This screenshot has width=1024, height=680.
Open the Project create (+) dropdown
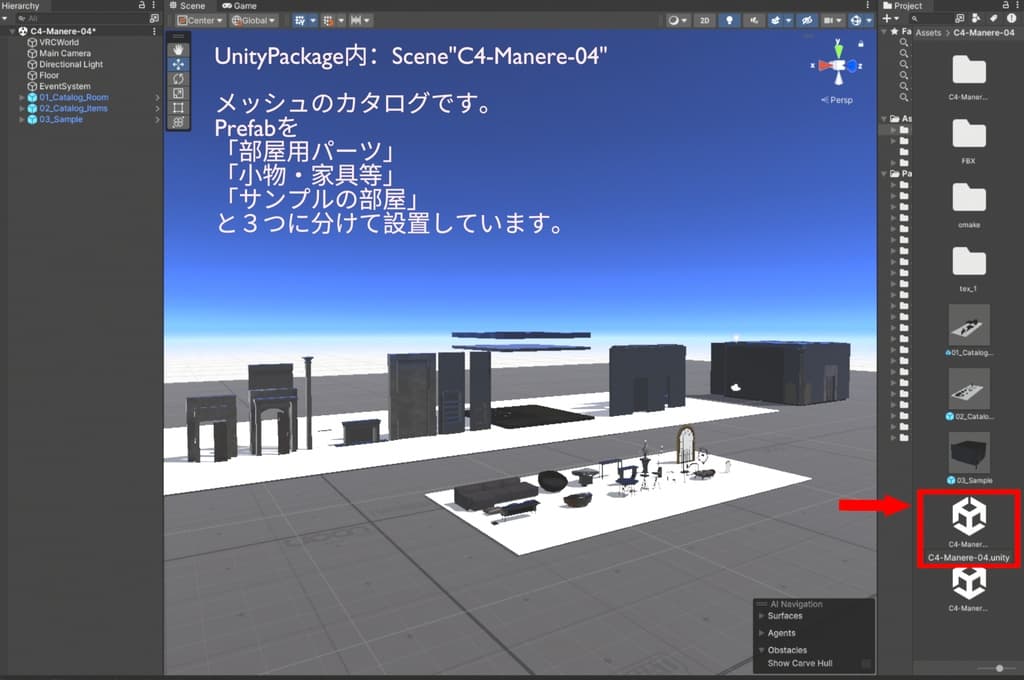coord(891,18)
